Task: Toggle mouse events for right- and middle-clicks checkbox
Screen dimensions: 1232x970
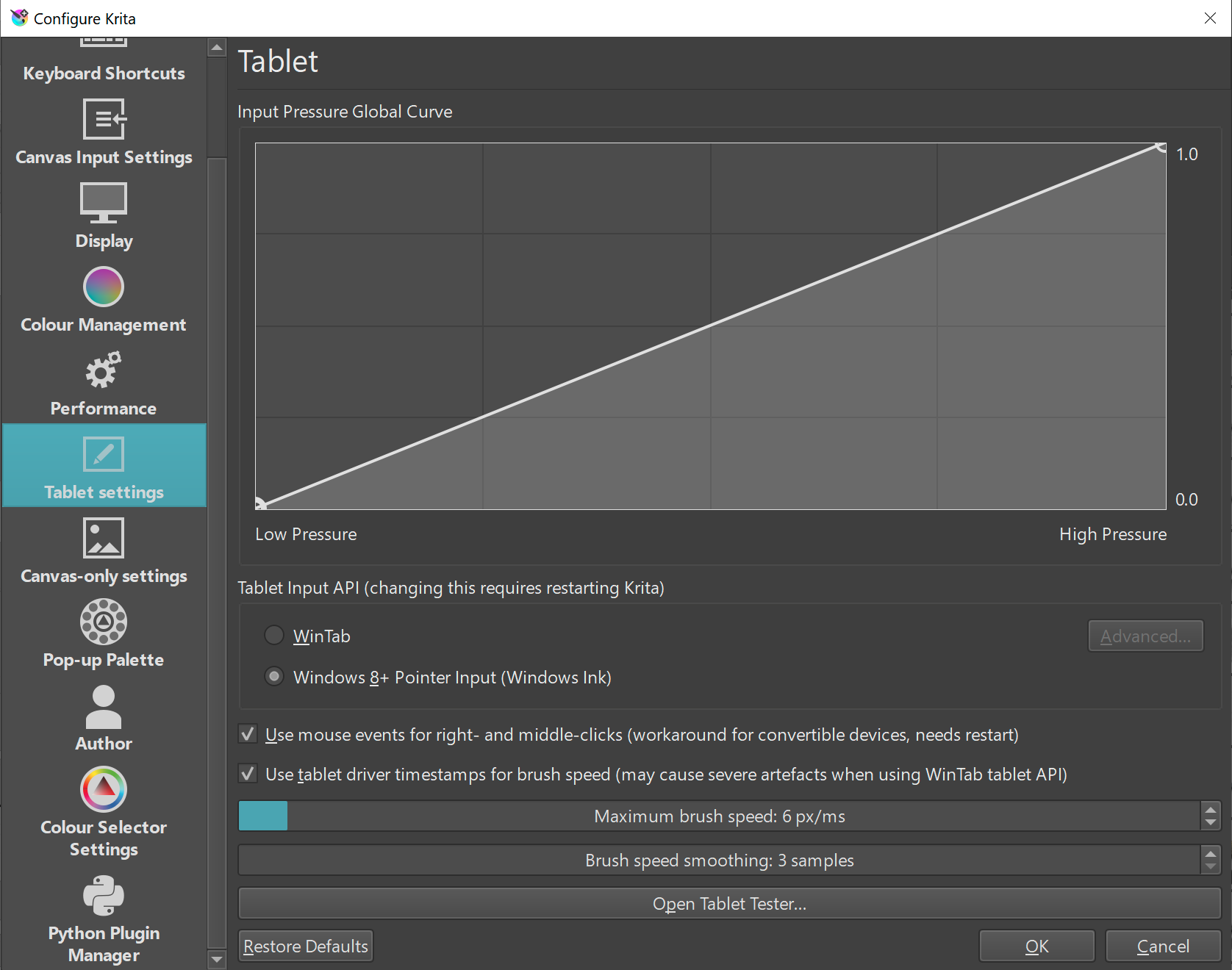Action: [x=248, y=734]
